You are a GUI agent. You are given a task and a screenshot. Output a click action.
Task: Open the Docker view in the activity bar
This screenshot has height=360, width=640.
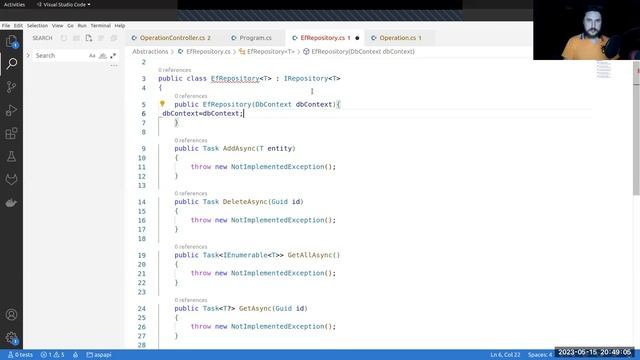click(11, 202)
